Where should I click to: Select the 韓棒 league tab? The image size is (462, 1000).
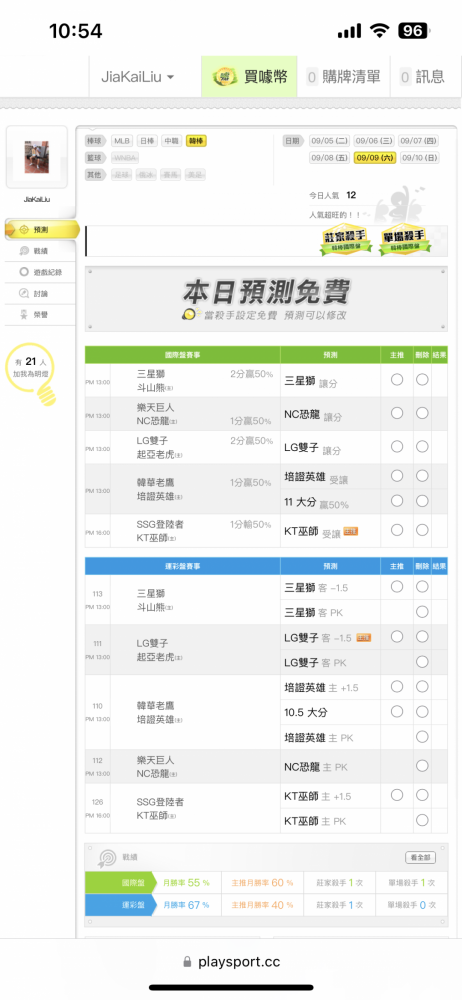pos(196,141)
